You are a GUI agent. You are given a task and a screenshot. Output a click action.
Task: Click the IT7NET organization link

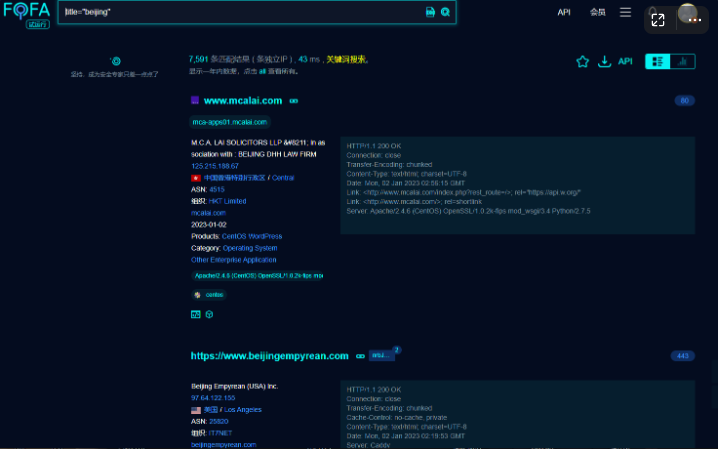220,433
